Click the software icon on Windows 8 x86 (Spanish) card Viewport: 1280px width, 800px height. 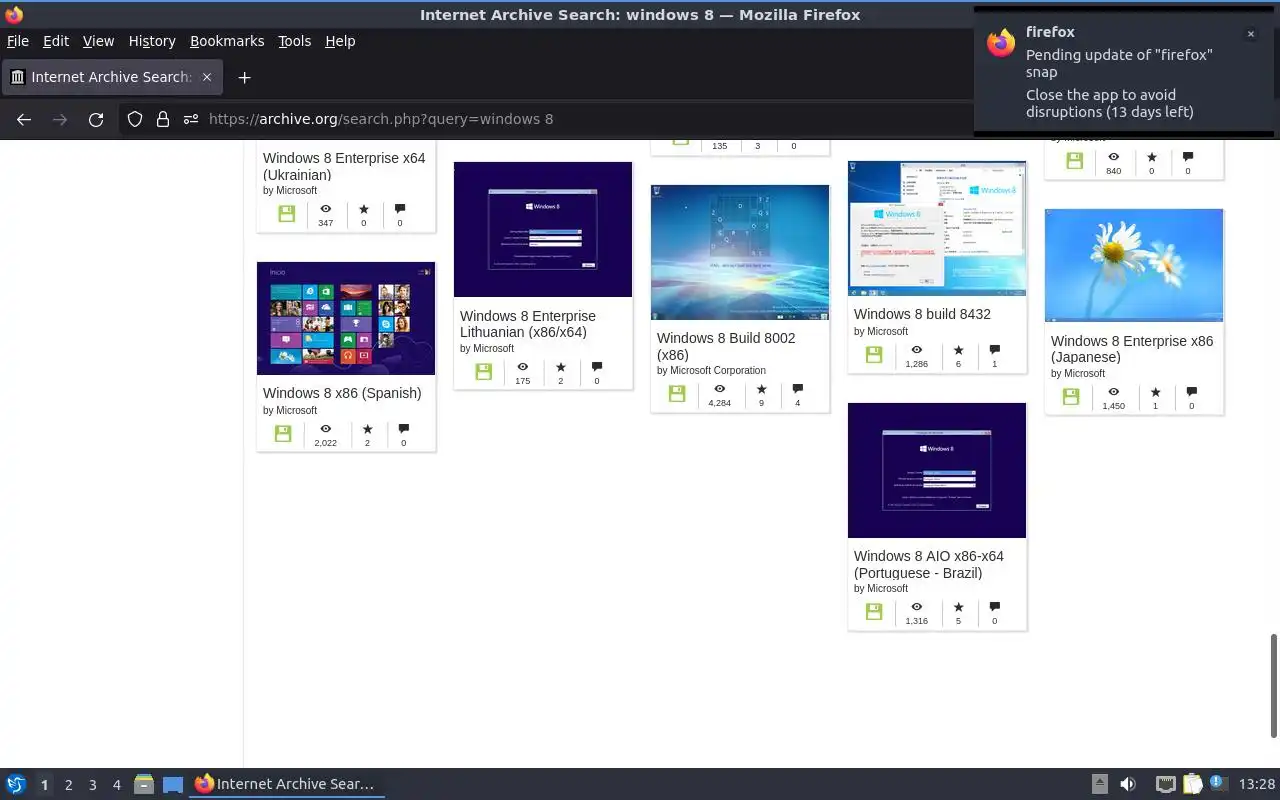coord(283,434)
